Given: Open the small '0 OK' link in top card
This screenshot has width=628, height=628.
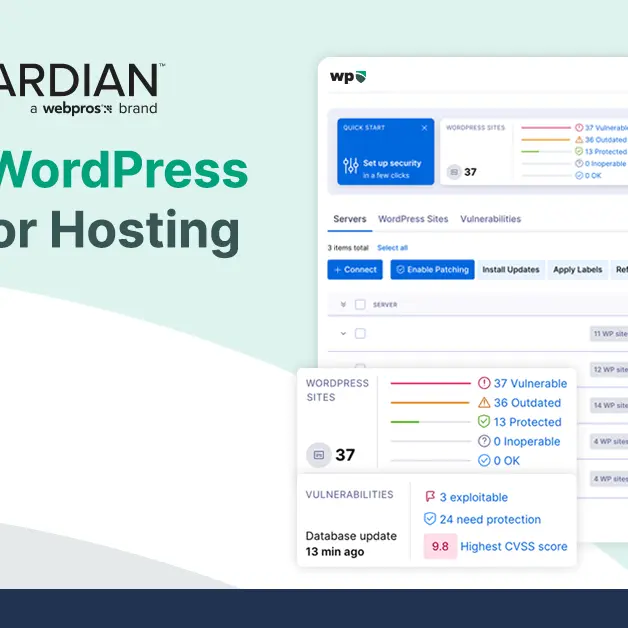Looking at the screenshot, I should (x=588, y=175).
